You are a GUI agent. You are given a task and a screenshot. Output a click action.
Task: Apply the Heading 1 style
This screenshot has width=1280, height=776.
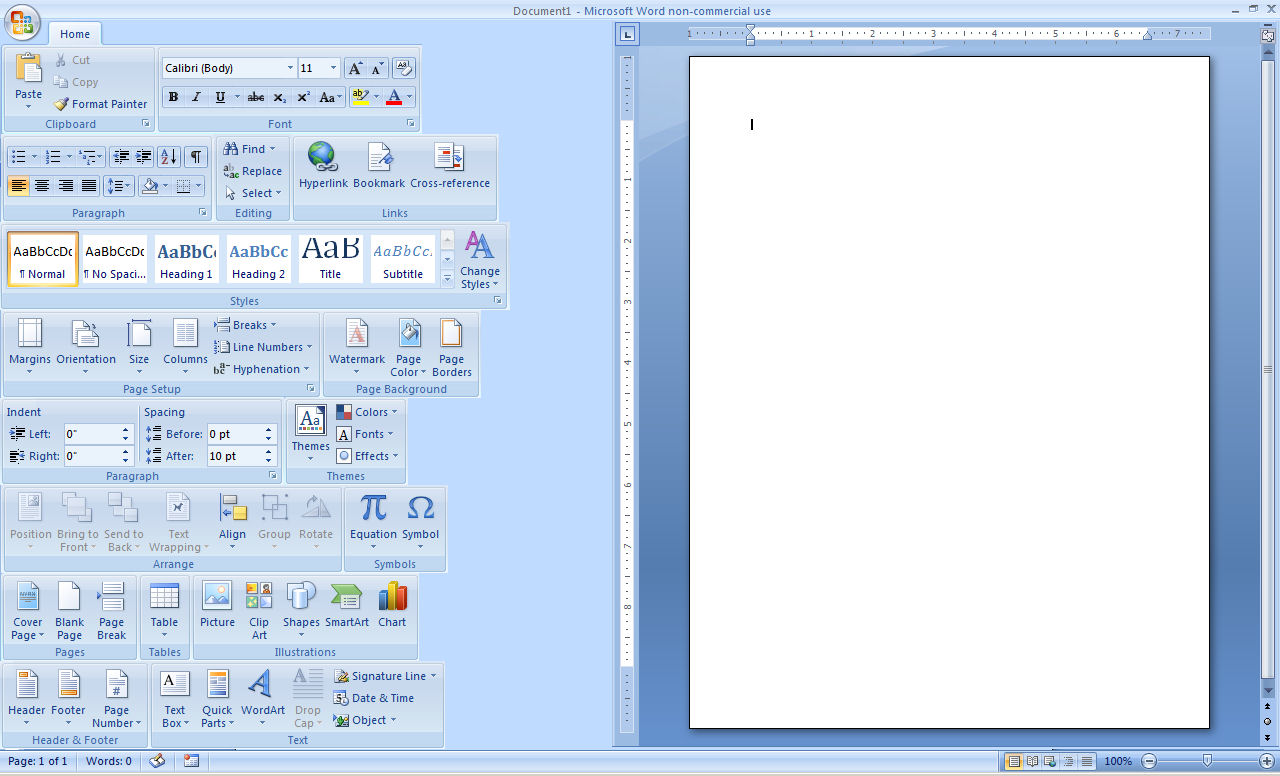187,259
